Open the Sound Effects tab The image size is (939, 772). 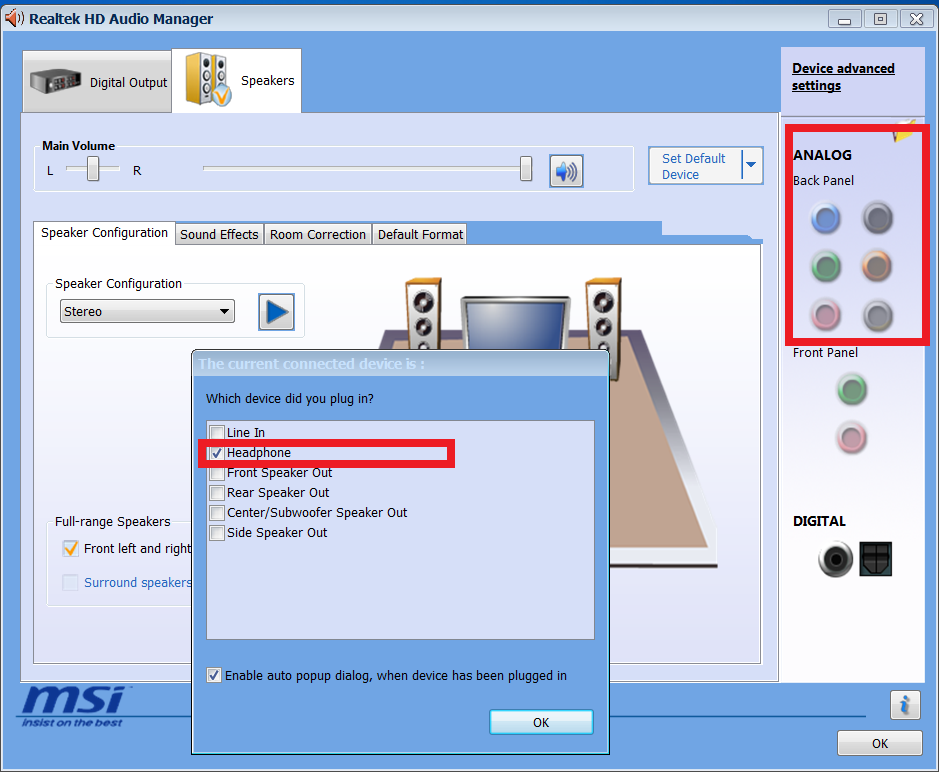point(219,234)
